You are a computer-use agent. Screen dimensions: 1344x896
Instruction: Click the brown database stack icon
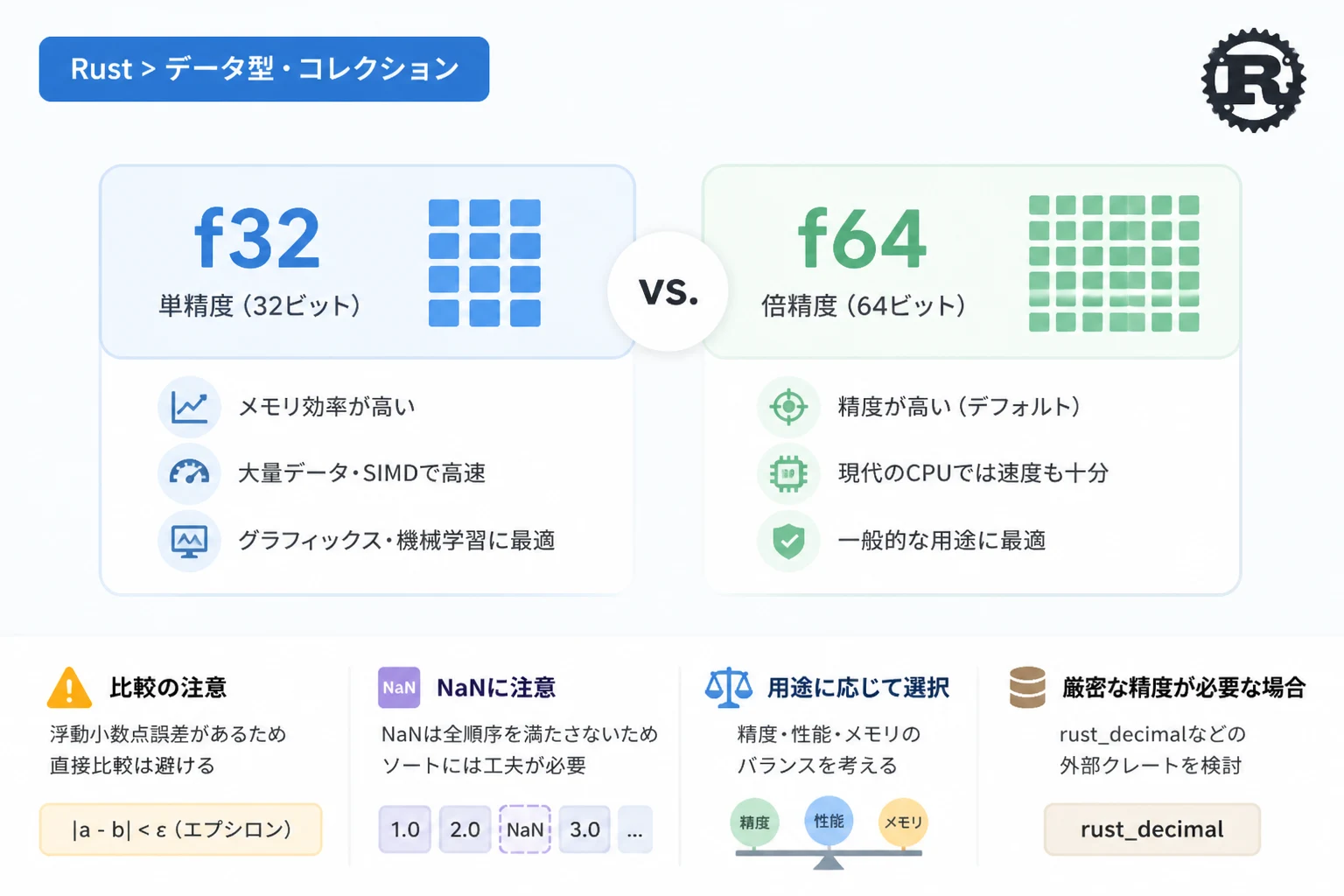click(x=1027, y=687)
